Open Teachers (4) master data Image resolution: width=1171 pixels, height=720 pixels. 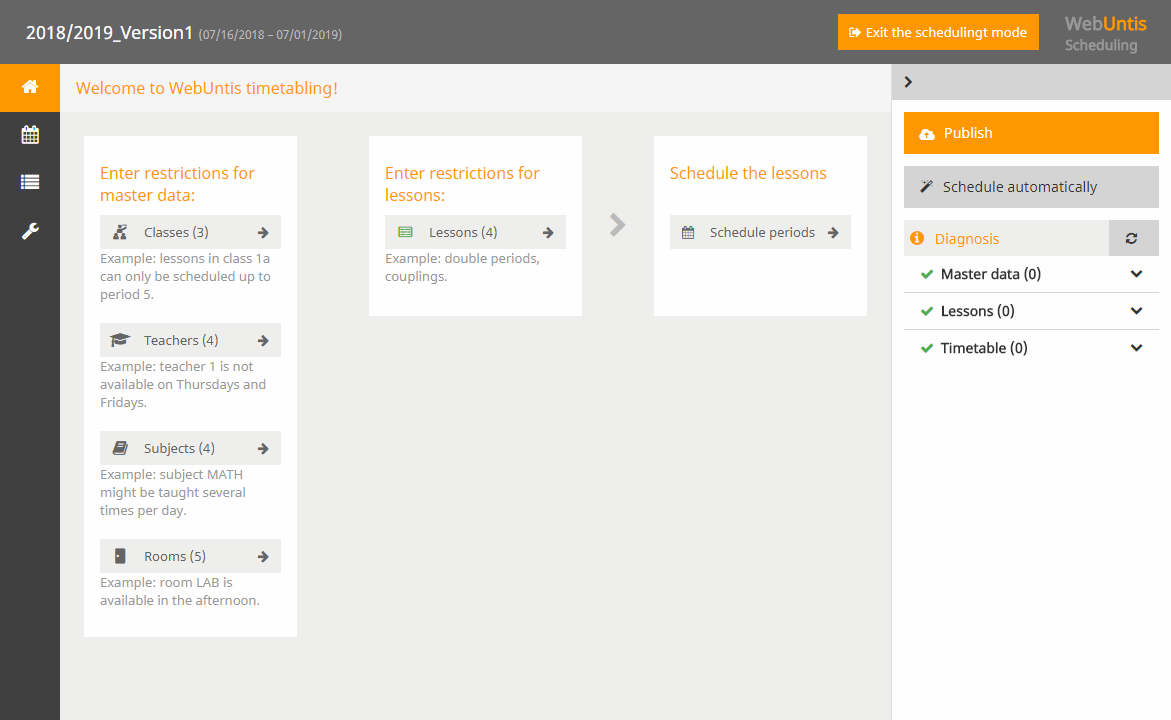coord(190,340)
